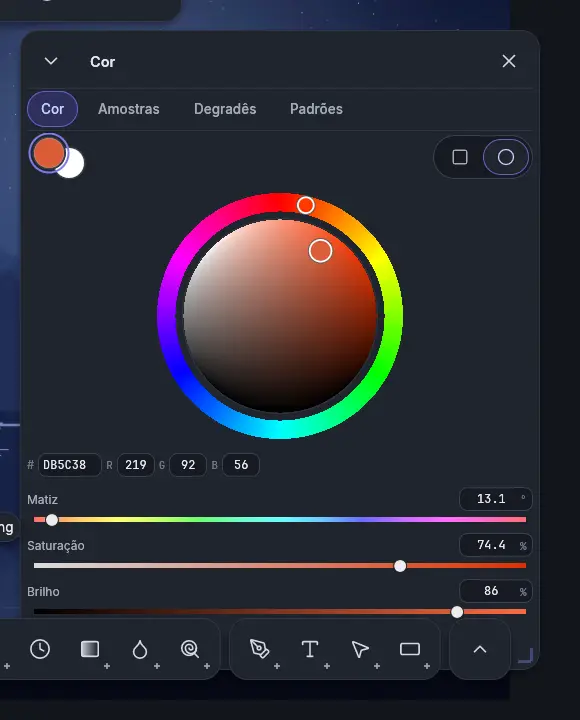This screenshot has height=720, width=580.
Task: Select the Arrow selection tool
Action: [x=360, y=649]
